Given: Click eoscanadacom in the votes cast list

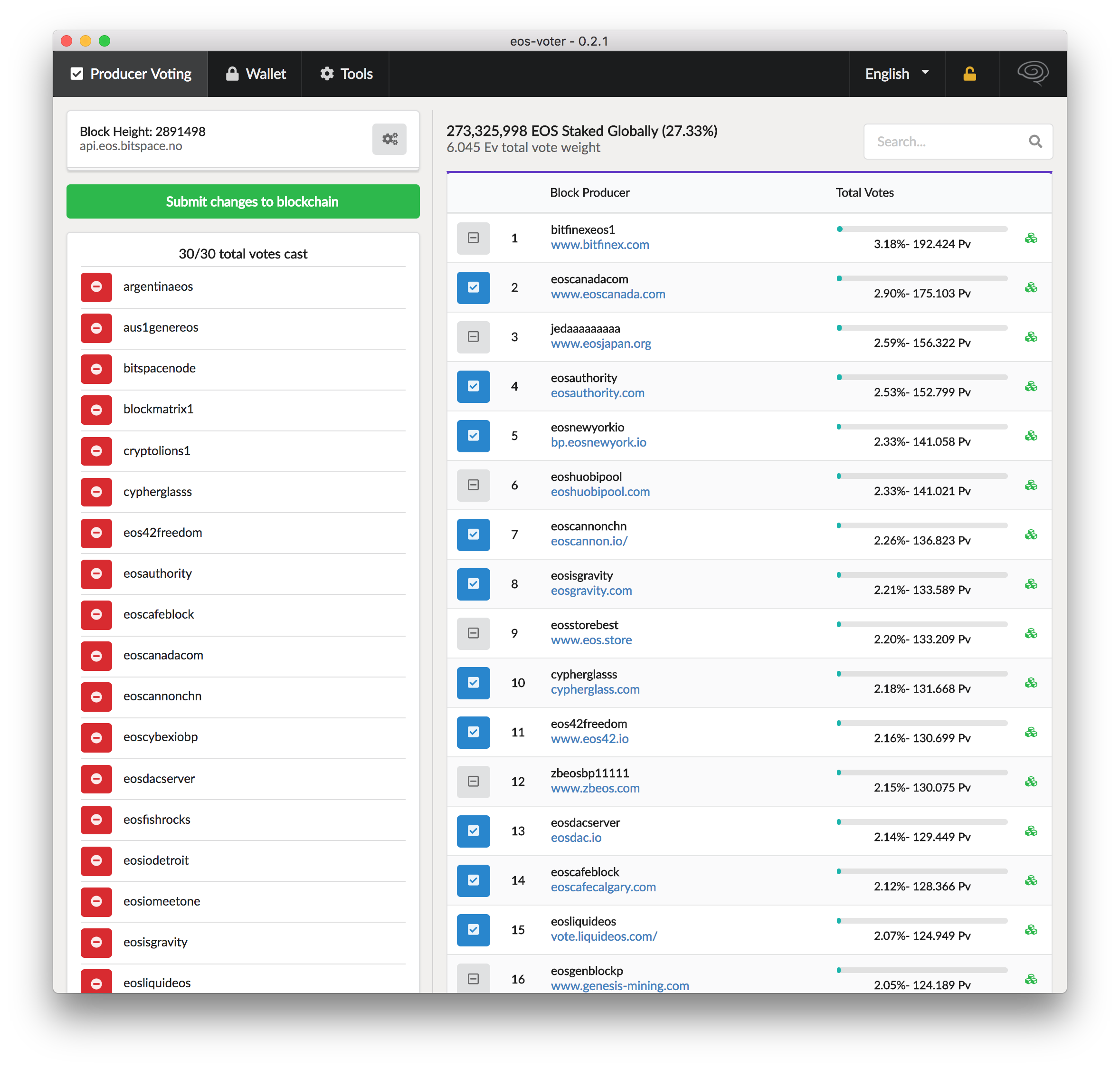Looking at the screenshot, I should [163, 655].
